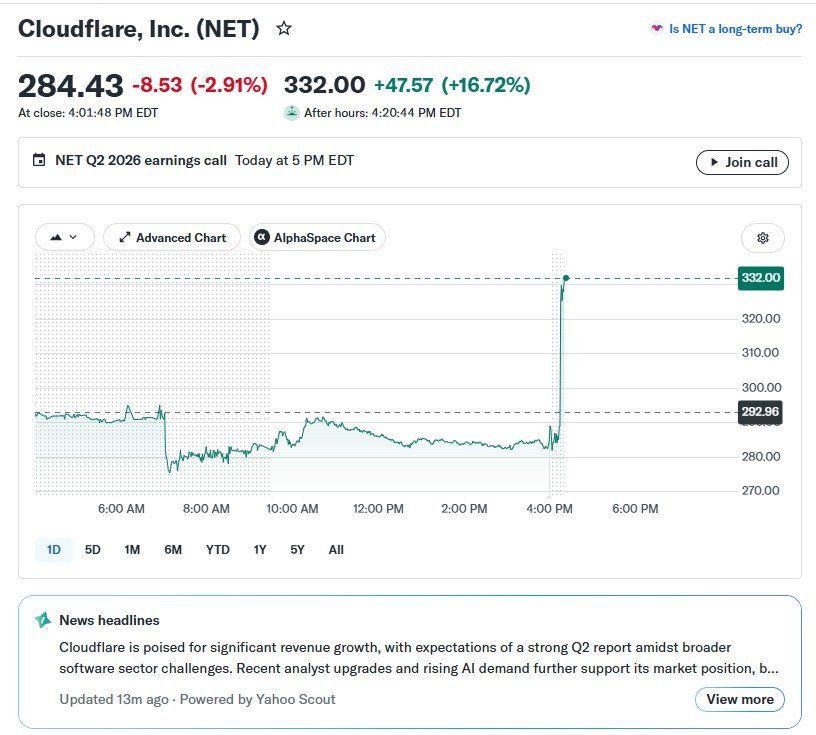Show All time chart range
The image size is (816, 735).
tap(336, 550)
